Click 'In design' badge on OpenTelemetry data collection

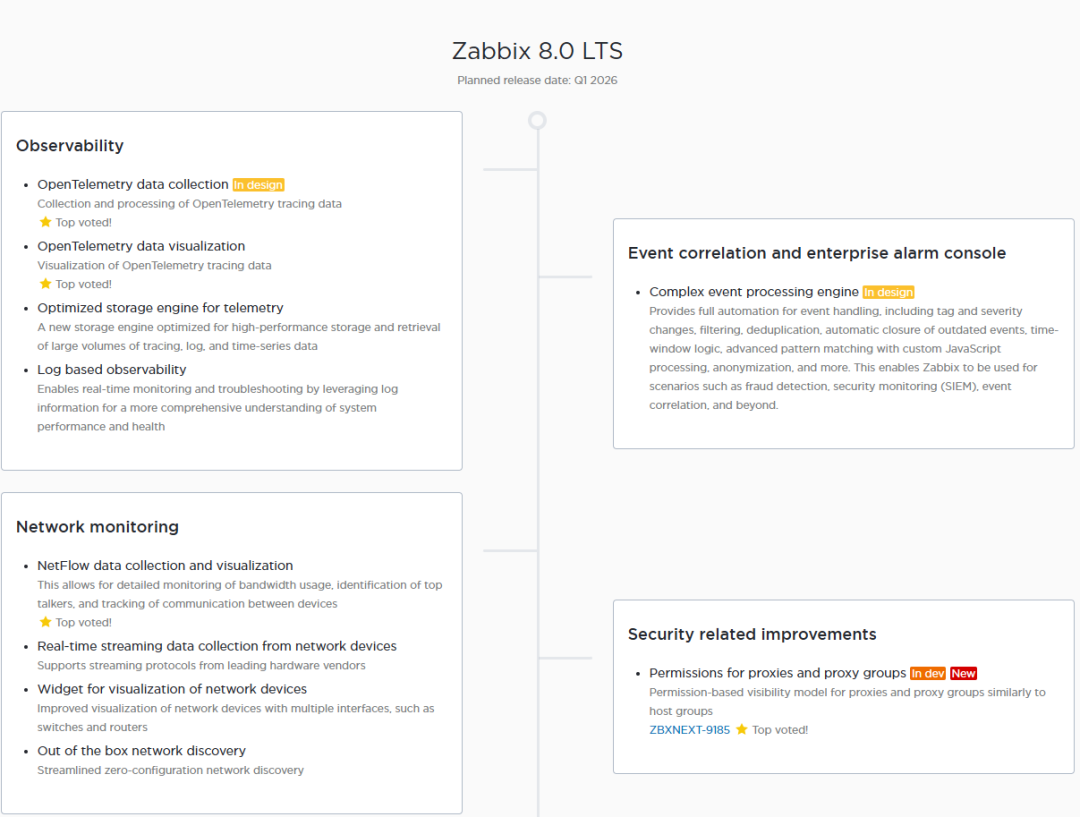tap(259, 185)
